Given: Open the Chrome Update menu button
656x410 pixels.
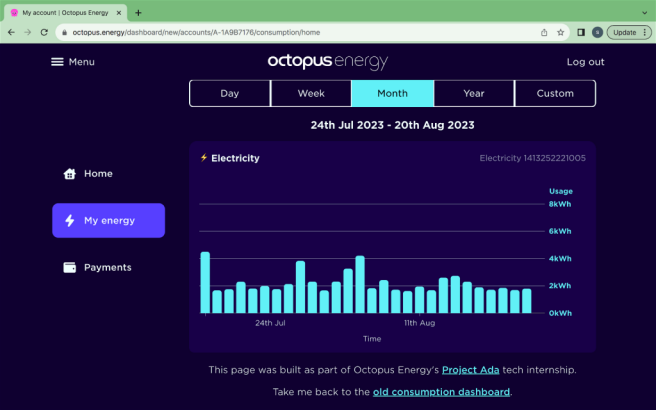Looking at the screenshot, I should (629, 32).
